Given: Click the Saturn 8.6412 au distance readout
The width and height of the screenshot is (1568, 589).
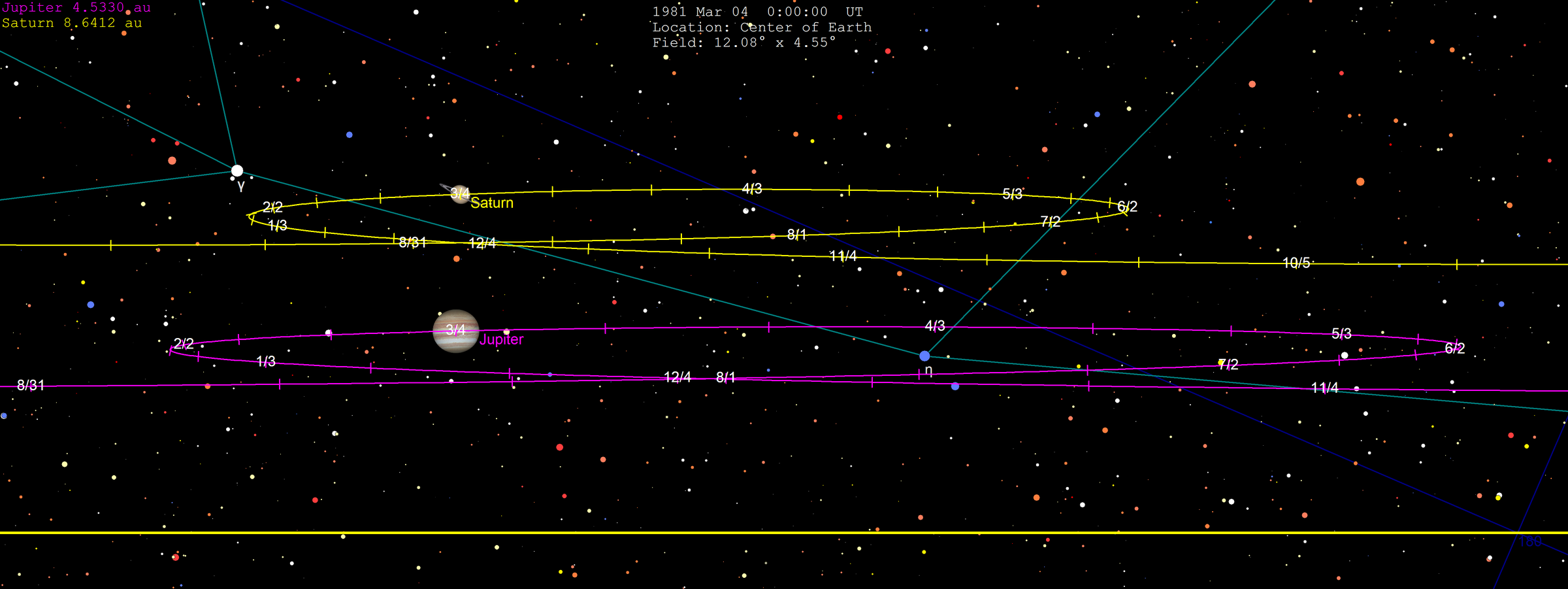Looking at the screenshot, I should (72, 23).
